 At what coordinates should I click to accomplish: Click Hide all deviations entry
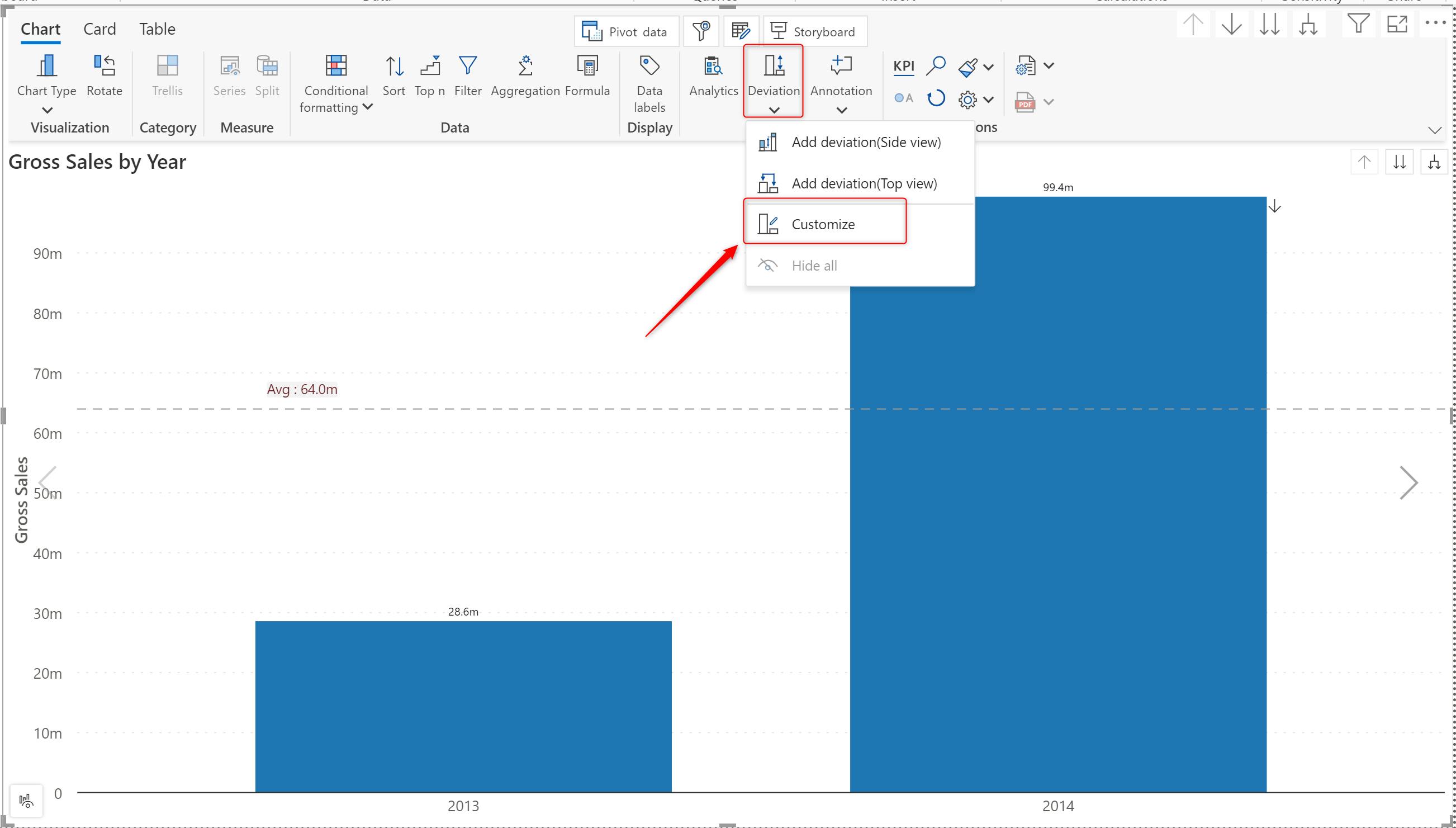[x=814, y=266]
